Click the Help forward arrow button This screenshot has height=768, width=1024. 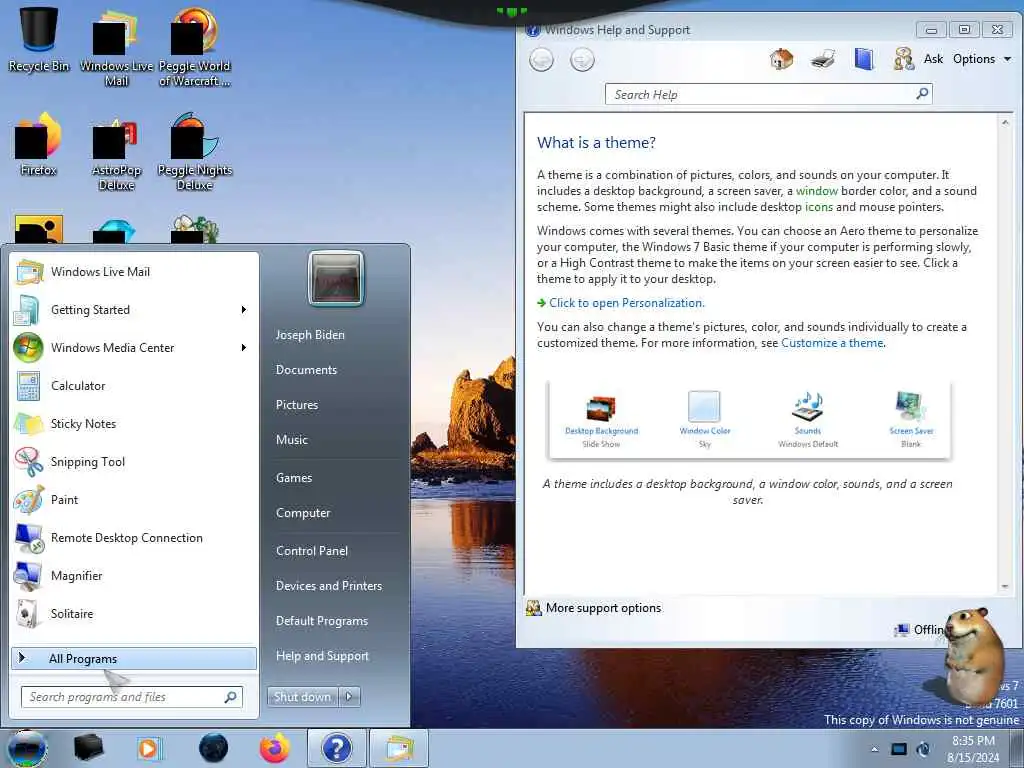pos(582,60)
